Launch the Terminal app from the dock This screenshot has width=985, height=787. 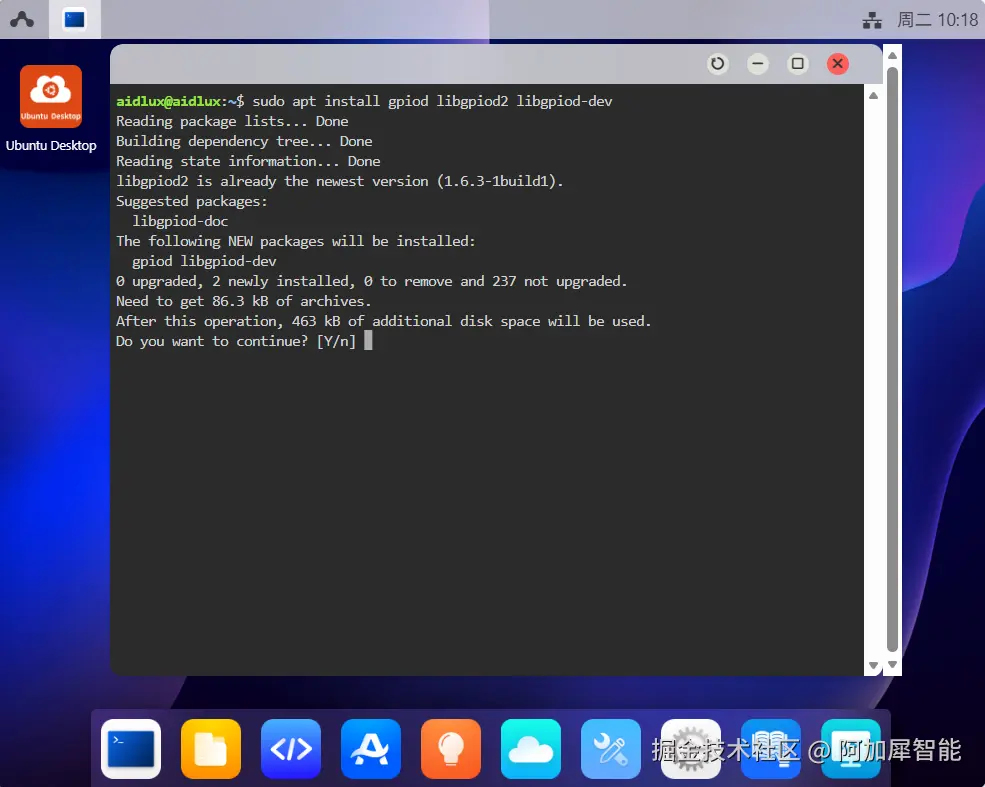pyautogui.click(x=131, y=749)
